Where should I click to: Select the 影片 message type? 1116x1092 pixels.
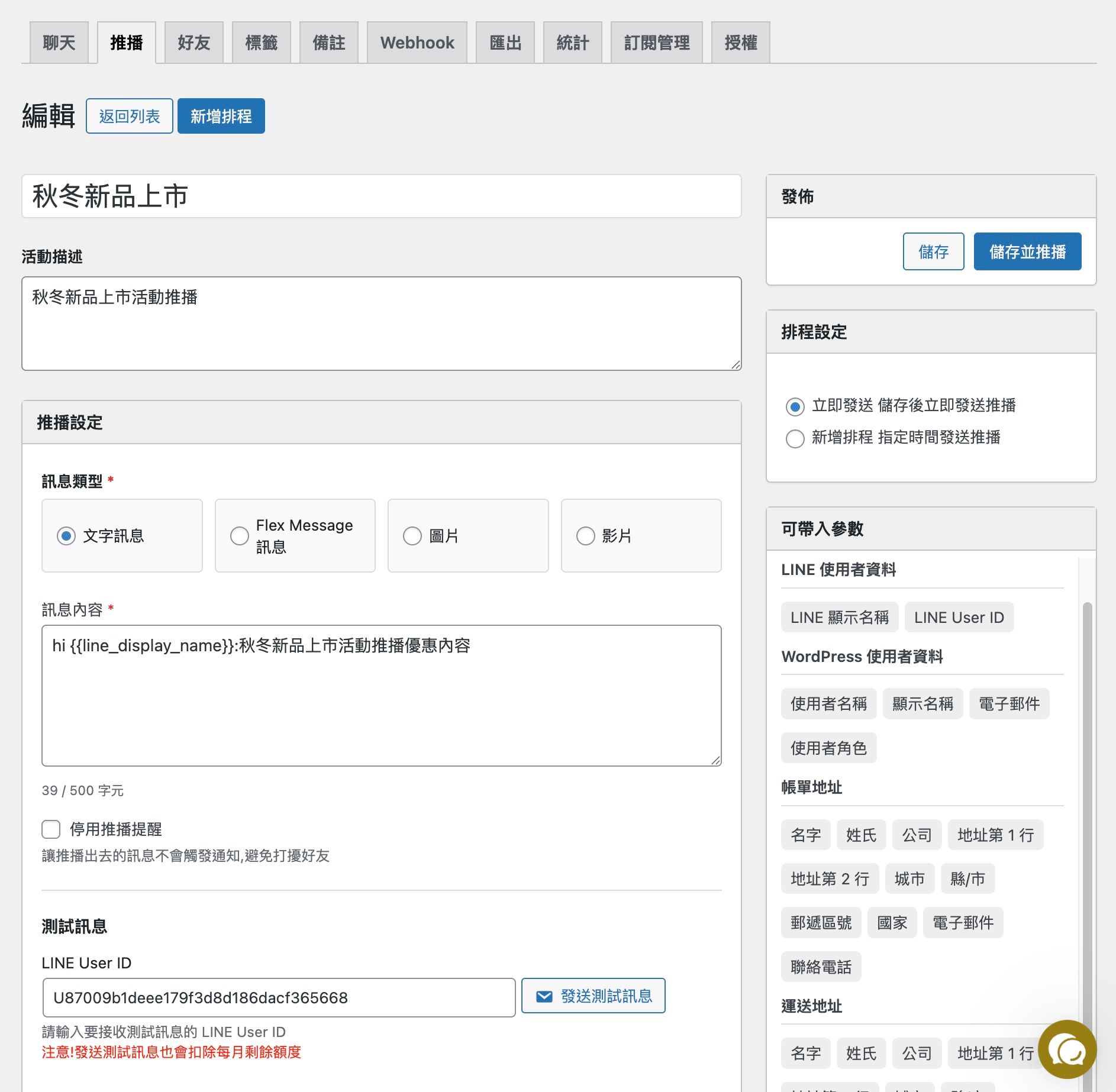click(585, 536)
